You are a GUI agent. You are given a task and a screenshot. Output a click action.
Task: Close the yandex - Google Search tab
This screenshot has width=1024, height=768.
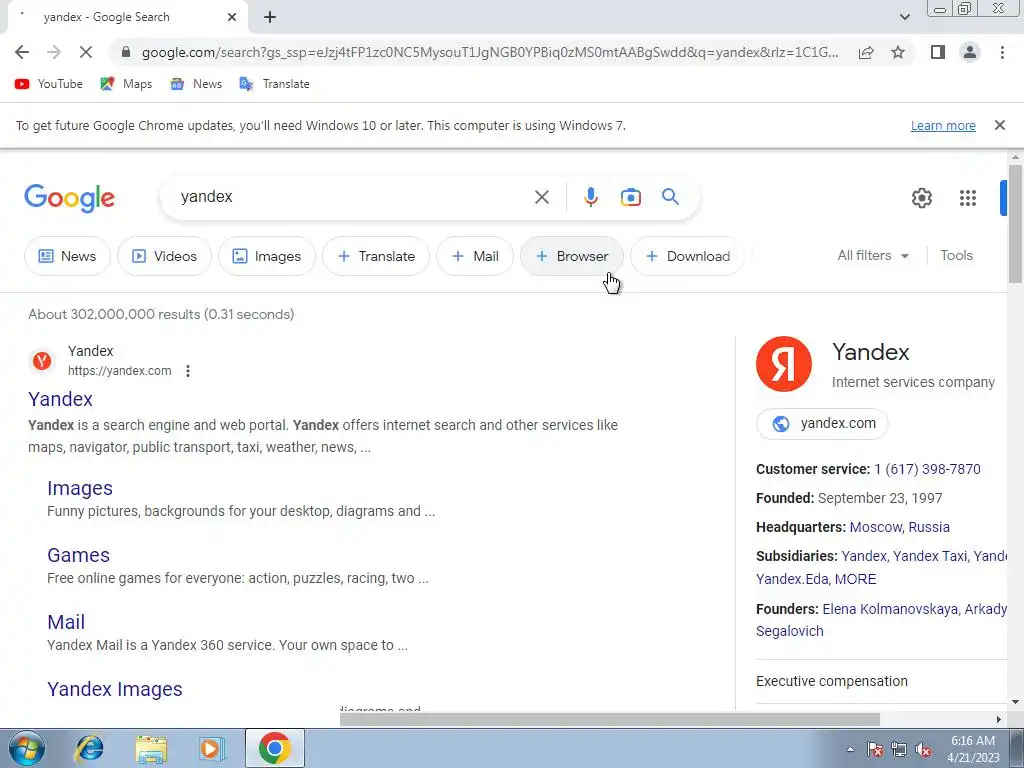(232, 17)
